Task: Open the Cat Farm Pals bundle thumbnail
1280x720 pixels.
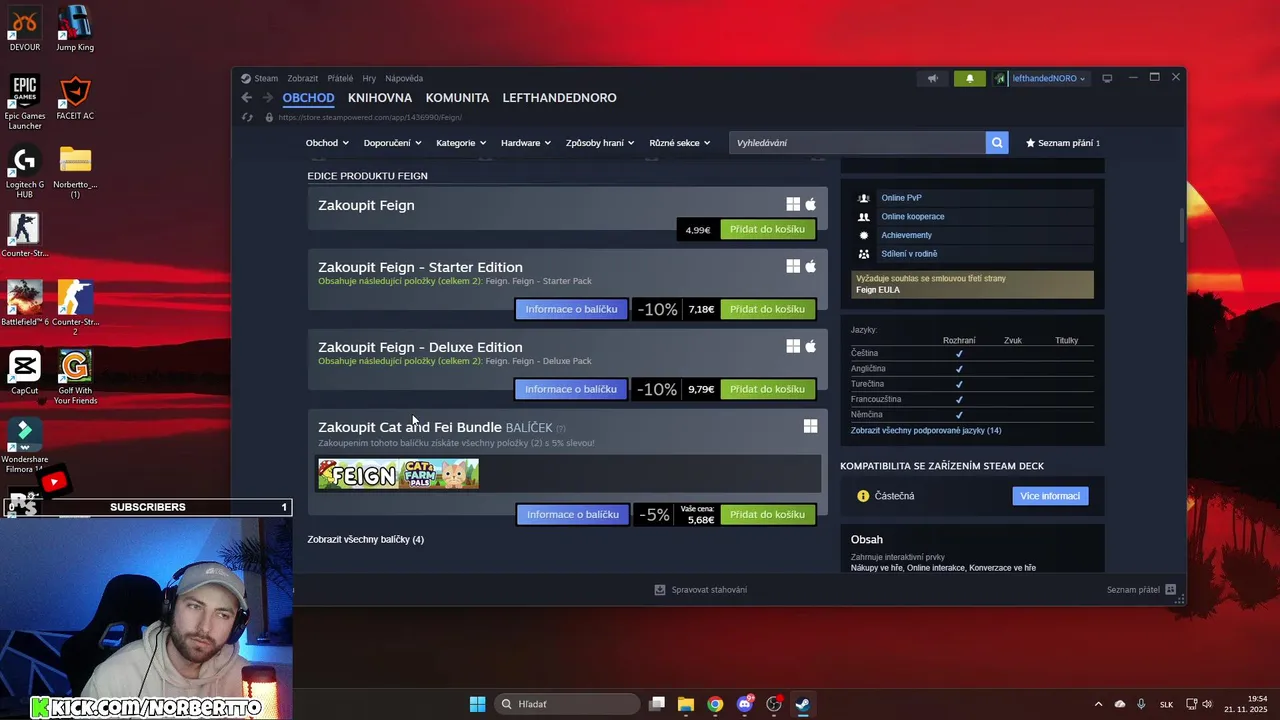Action: coord(438,474)
